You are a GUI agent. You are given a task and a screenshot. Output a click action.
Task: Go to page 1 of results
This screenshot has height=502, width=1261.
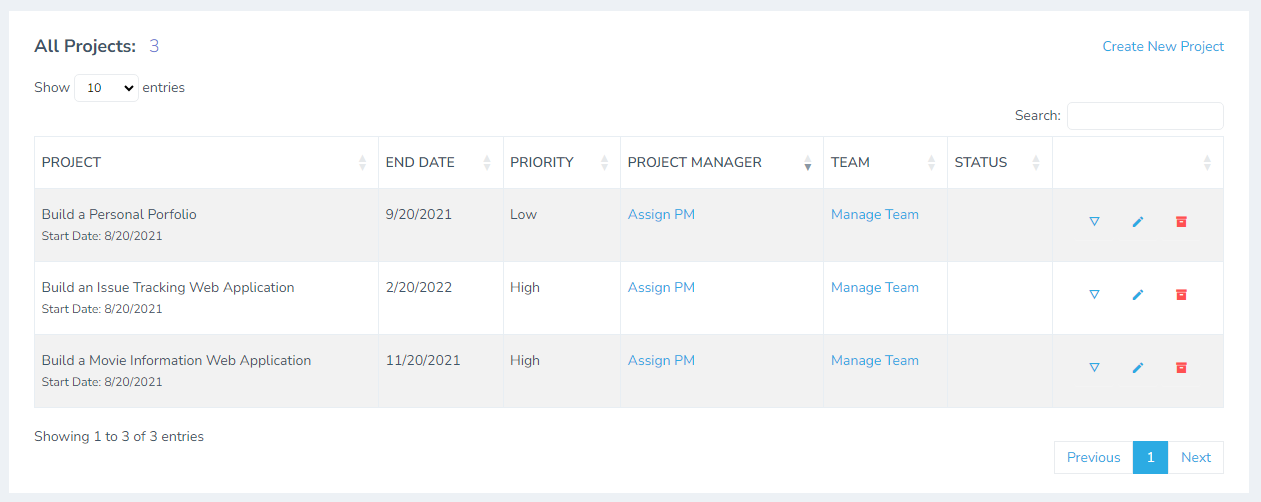(1150, 457)
